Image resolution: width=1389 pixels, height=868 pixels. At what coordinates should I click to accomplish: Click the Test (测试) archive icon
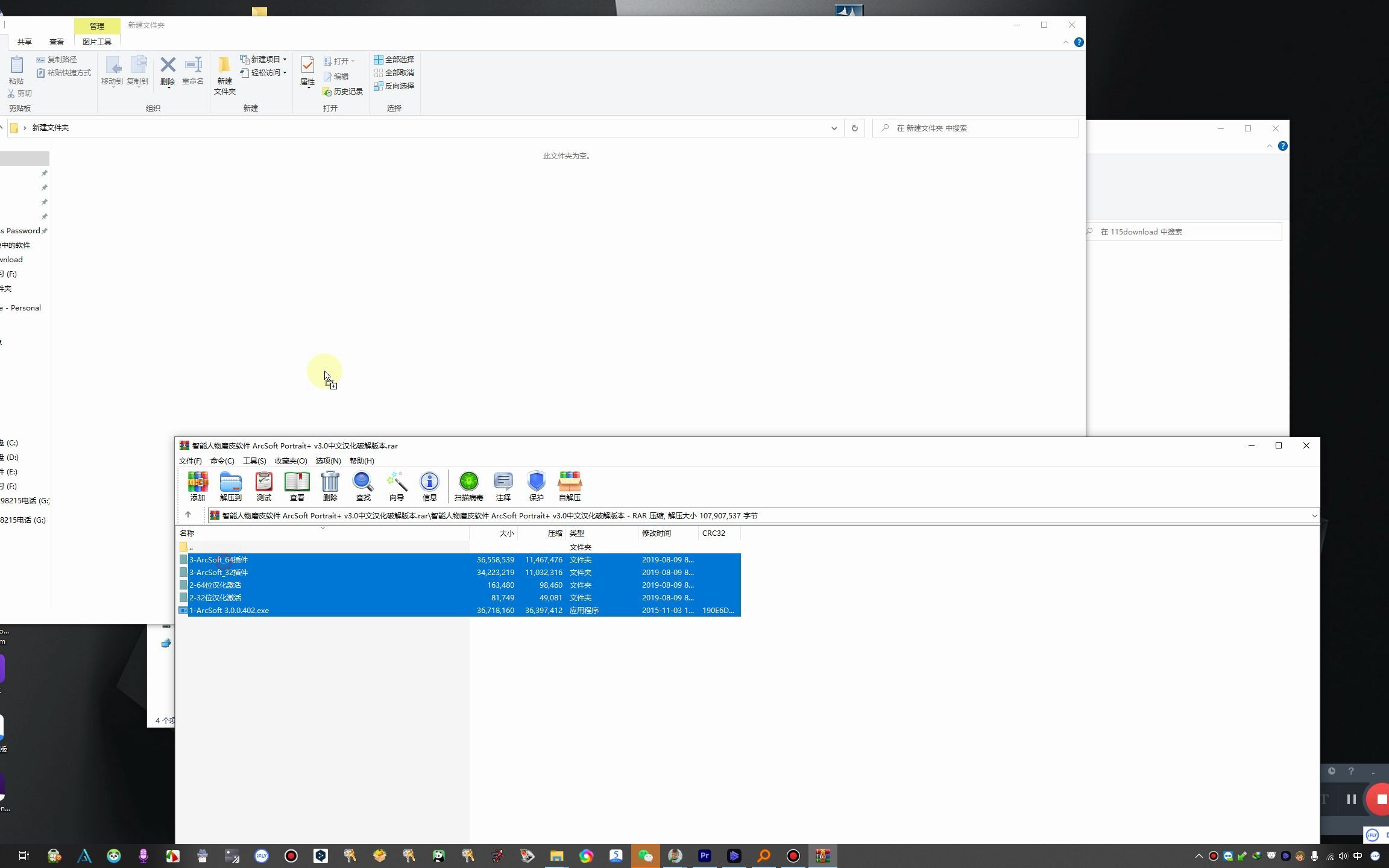263,486
